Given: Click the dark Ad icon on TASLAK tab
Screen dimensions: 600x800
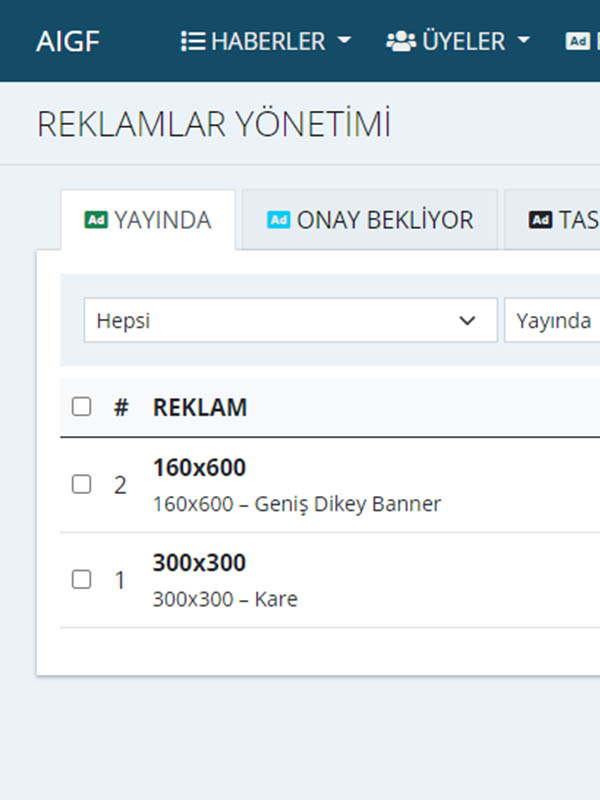Looking at the screenshot, I should [541, 220].
